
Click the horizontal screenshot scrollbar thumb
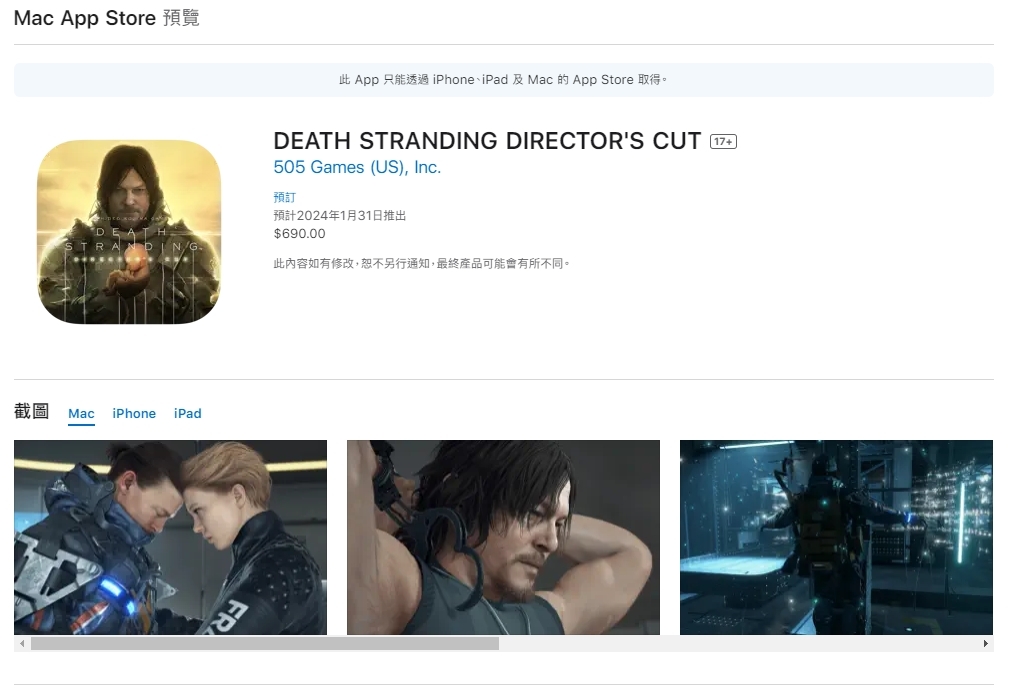(264, 644)
